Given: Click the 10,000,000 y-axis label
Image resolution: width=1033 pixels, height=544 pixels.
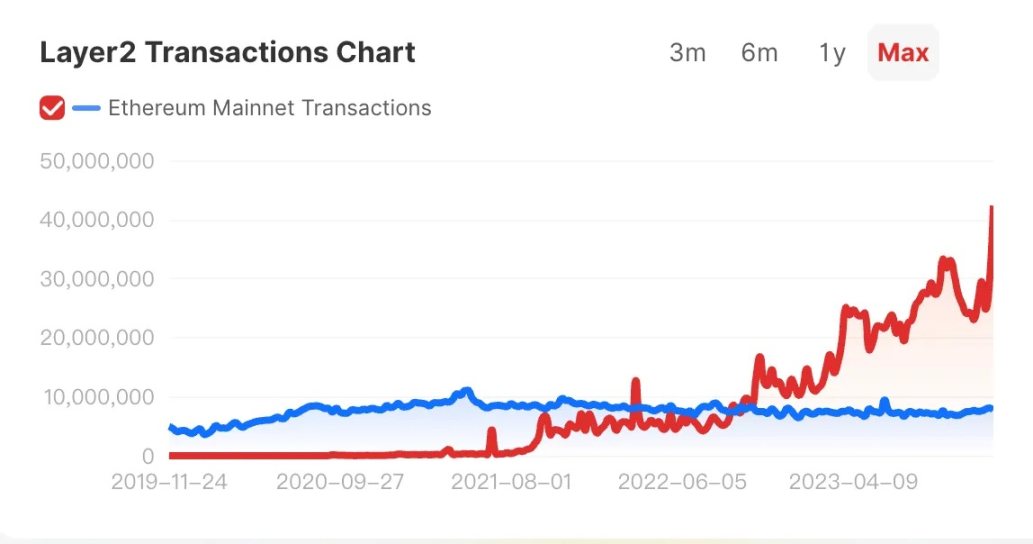Looking at the screenshot, I should [96, 397].
